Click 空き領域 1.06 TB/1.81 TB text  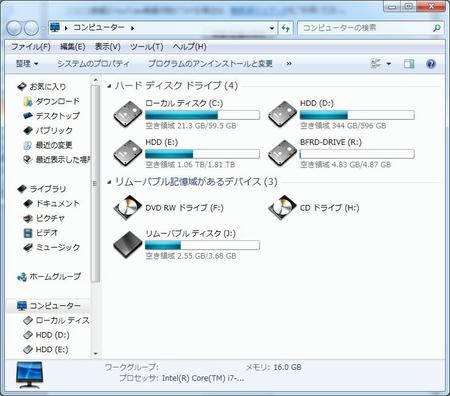pos(190,165)
